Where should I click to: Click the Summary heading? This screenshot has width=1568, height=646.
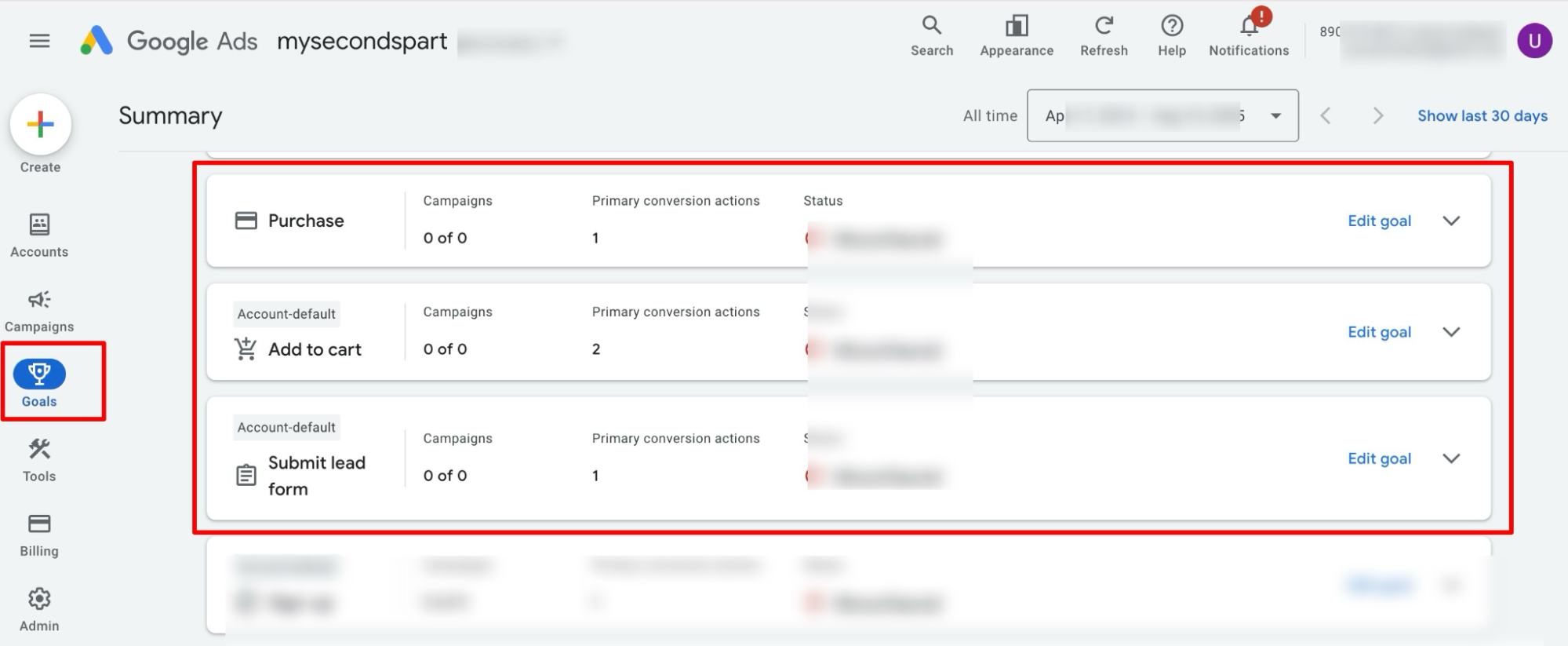(170, 115)
